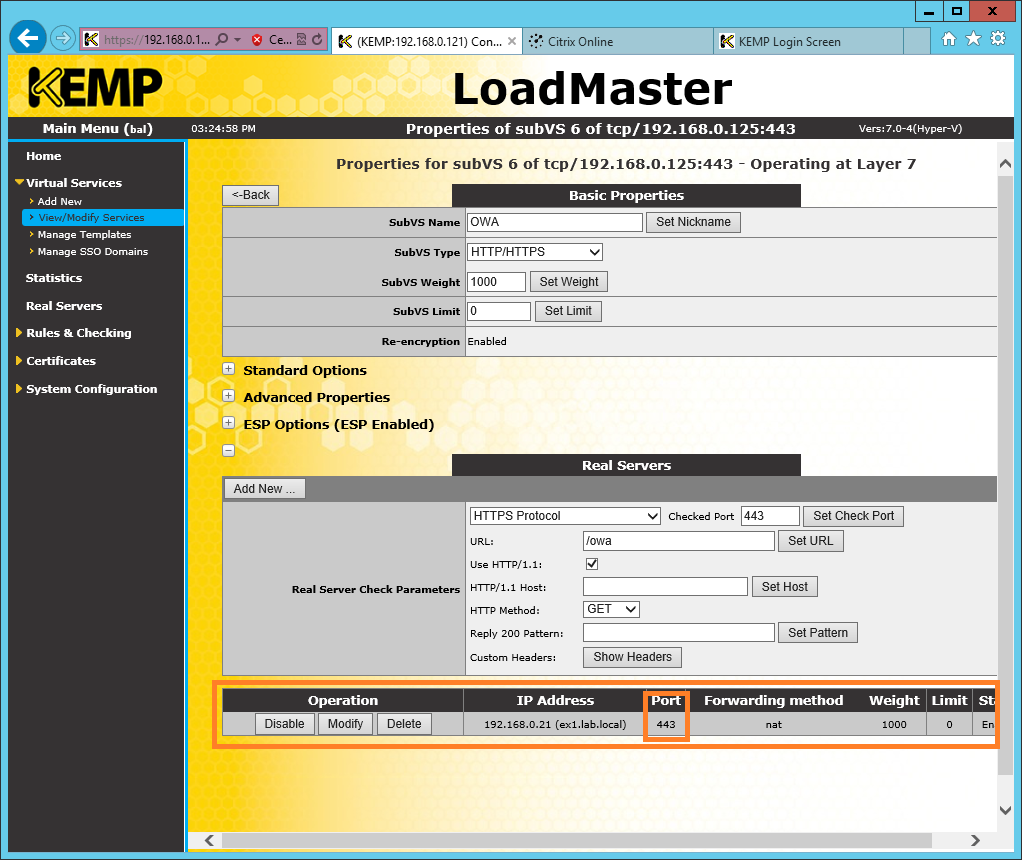The image size is (1022, 860).
Task: Click the Set URL button
Action: (x=810, y=541)
